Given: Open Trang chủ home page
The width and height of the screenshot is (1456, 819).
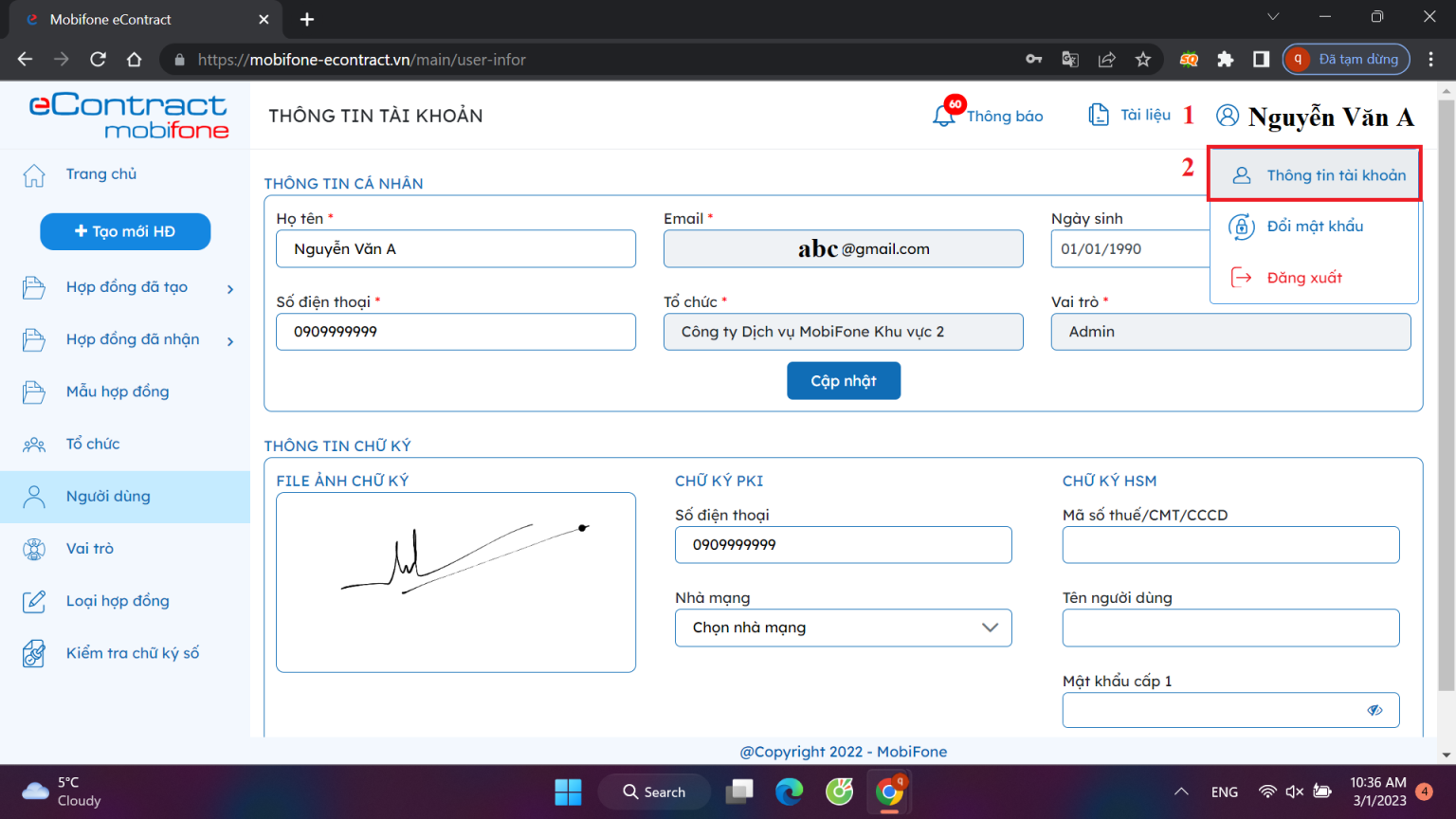Looking at the screenshot, I should coord(100,174).
